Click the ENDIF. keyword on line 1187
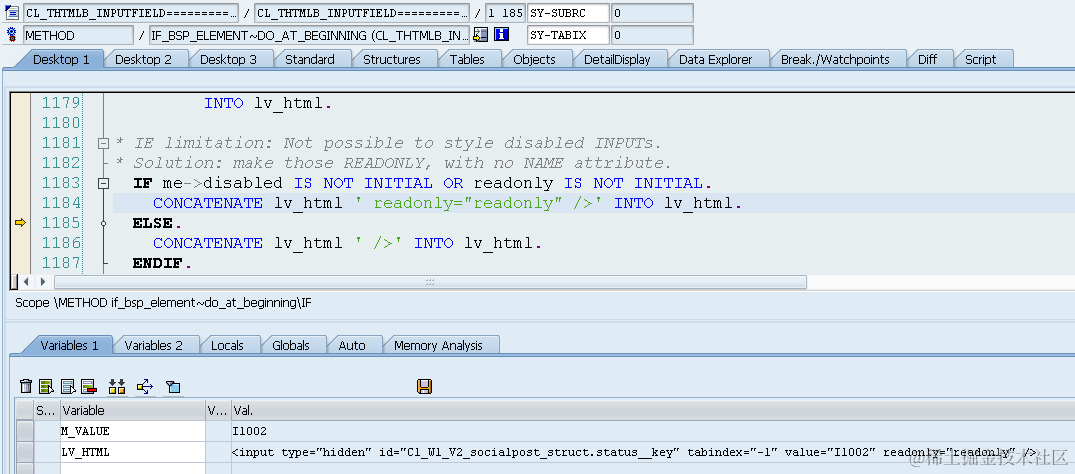 [162, 263]
